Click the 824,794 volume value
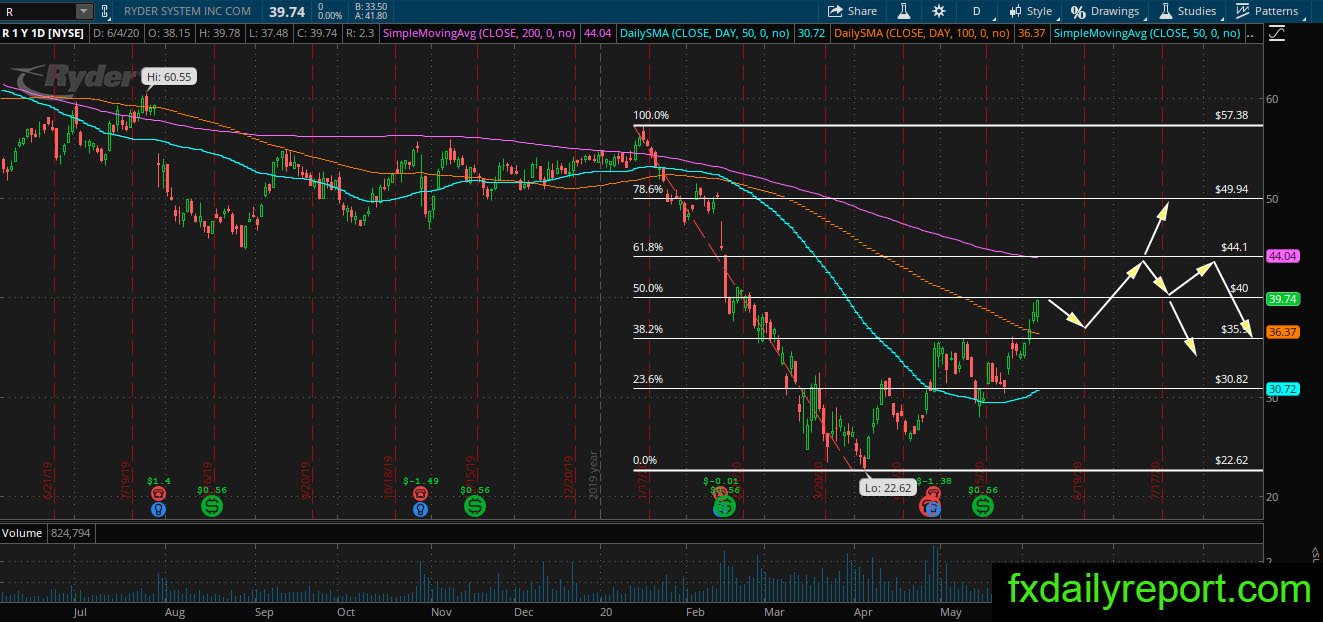The height and width of the screenshot is (622, 1323). [x=69, y=533]
